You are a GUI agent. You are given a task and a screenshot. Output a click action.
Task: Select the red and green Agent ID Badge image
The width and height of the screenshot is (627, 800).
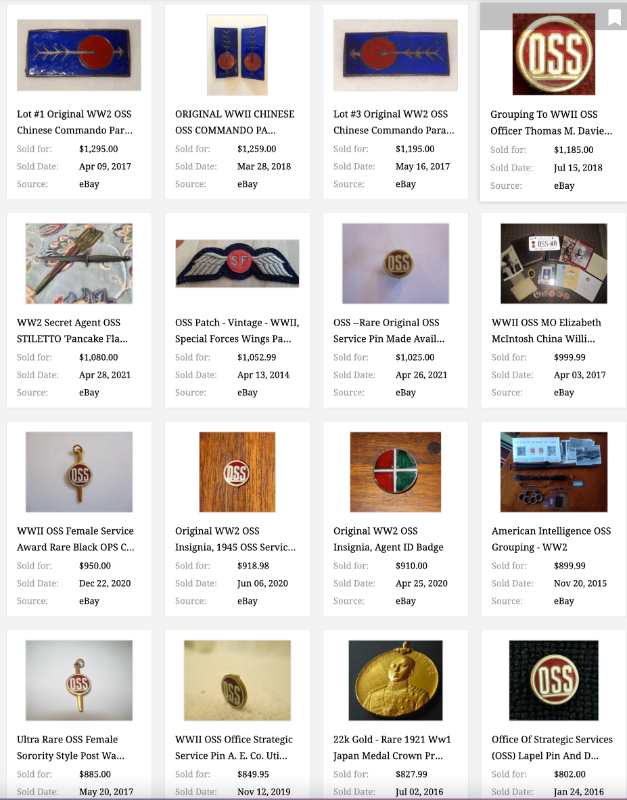pyautogui.click(x=395, y=472)
